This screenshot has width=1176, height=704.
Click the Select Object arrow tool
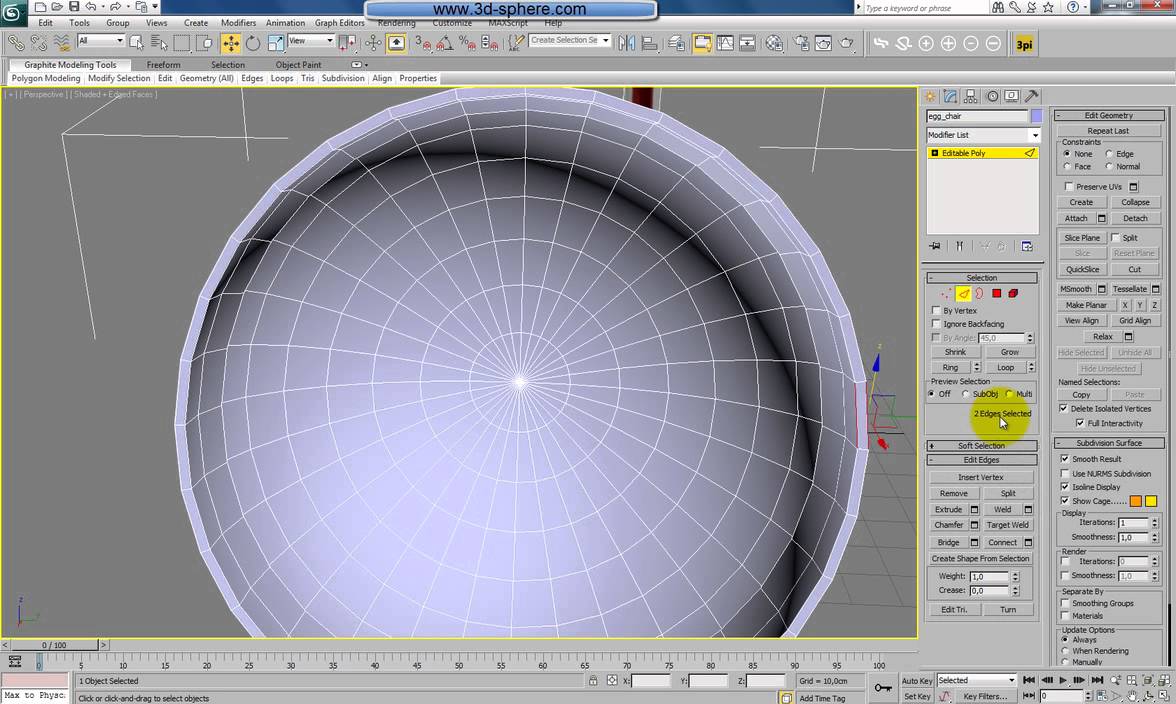point(136,43)
